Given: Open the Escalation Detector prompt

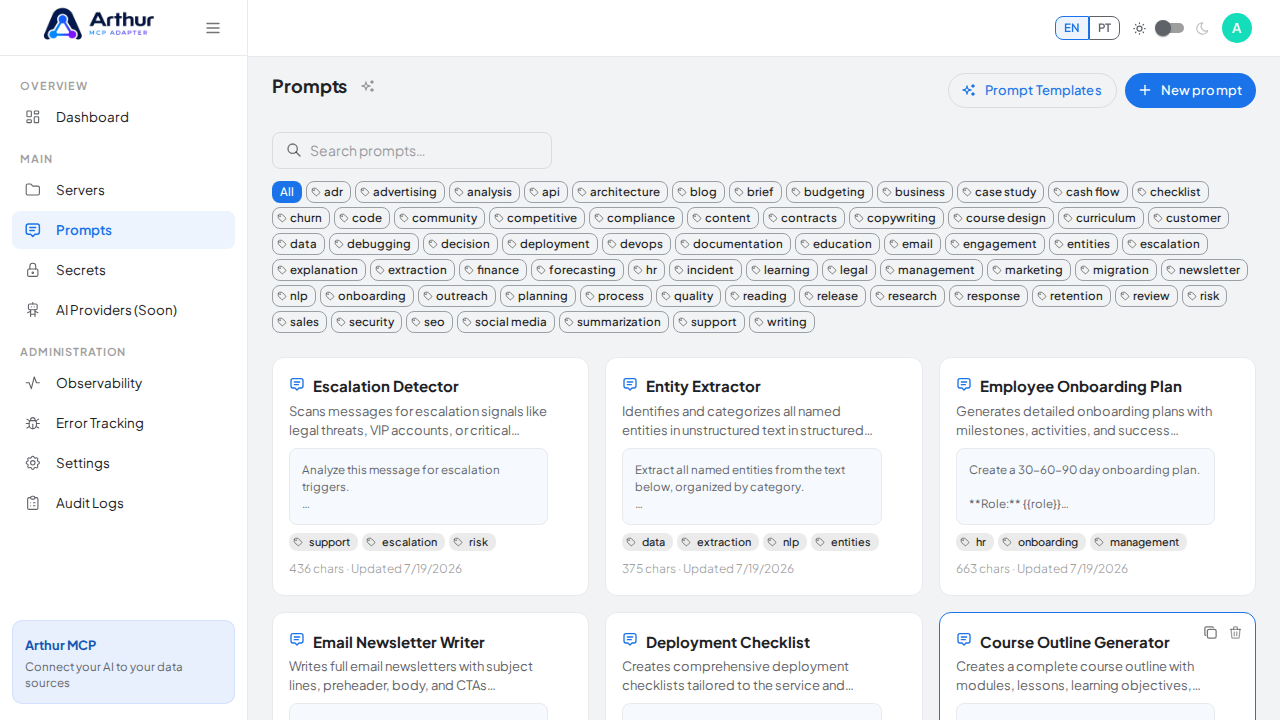Looking at the screenshot, I should 430,476.
